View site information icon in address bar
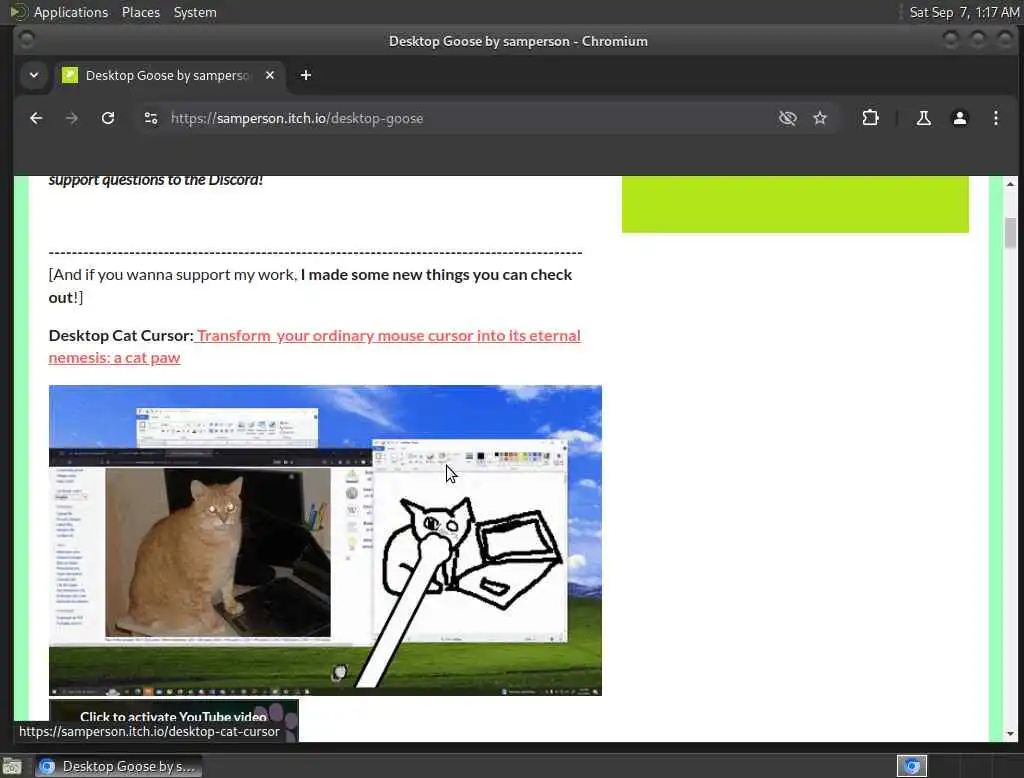Viewport: 1024px width, 778px height. click(151, 118)
